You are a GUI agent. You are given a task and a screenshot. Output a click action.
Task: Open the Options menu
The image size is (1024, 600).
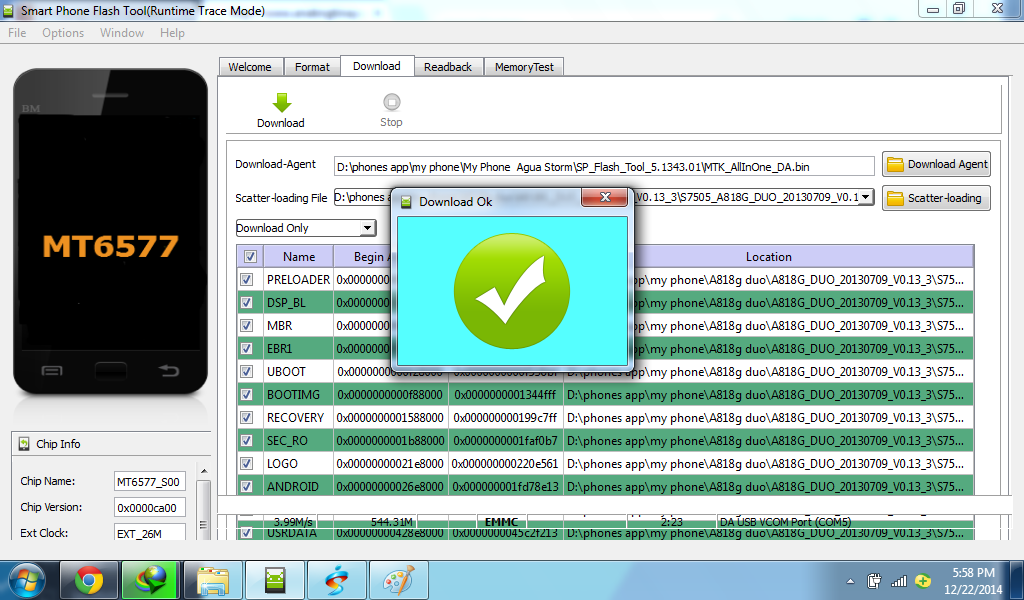[63, 33]
